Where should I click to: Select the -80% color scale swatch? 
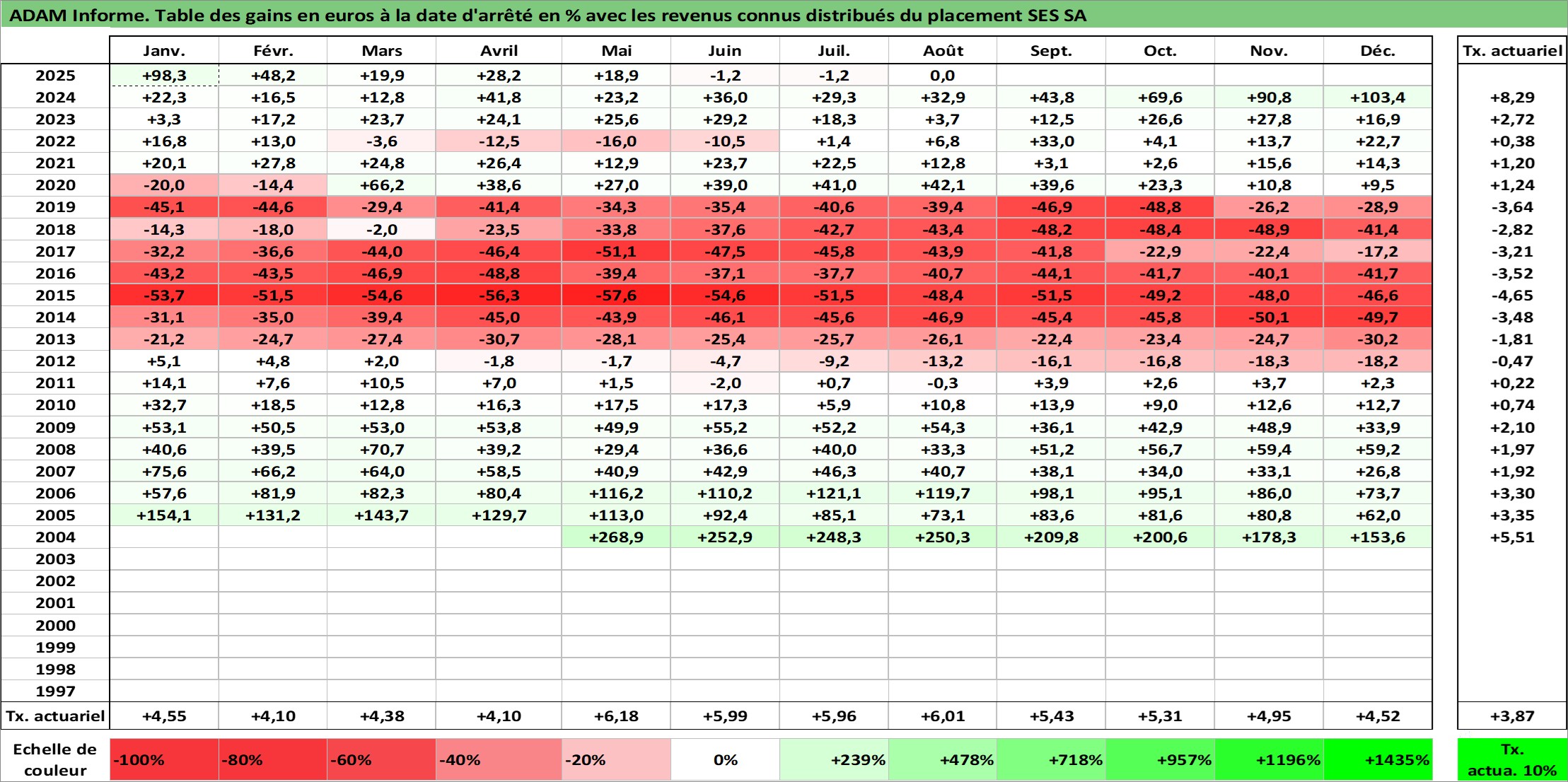(273, 759)
